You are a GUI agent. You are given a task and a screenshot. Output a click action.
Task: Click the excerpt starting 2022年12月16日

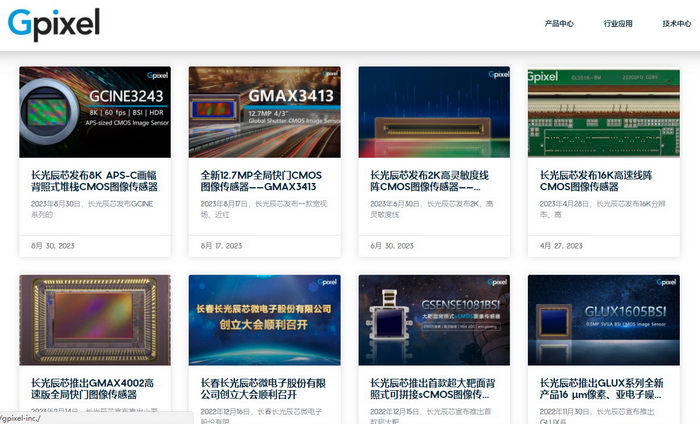(261, 416)
